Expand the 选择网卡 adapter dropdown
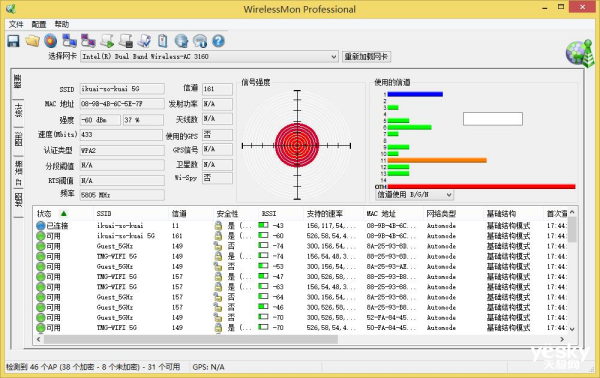 (x=333, y=57)
